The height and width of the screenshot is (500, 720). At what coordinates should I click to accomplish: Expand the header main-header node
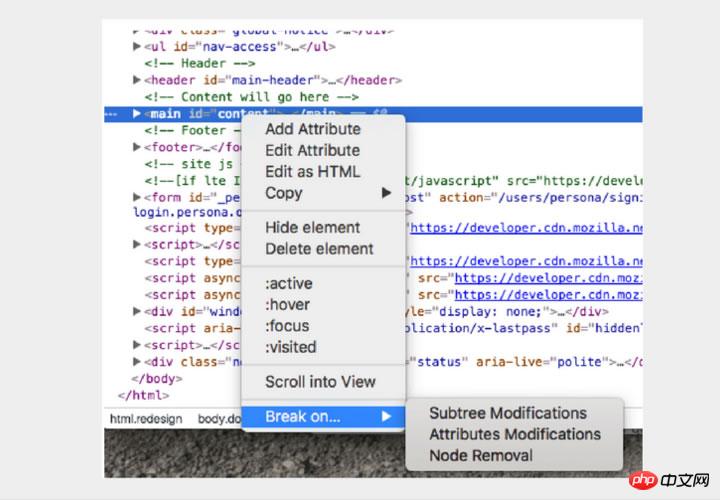click(136, 80)
